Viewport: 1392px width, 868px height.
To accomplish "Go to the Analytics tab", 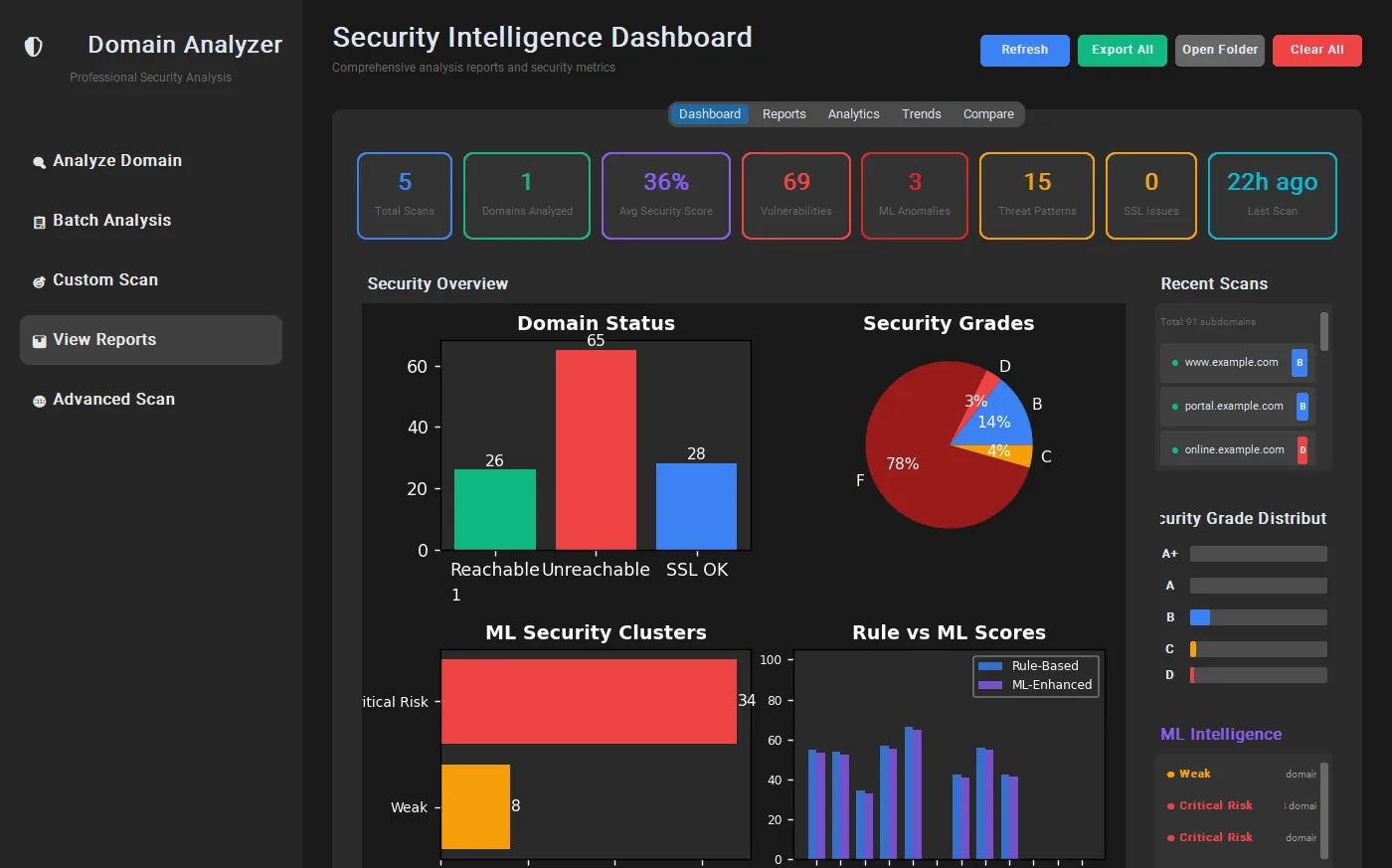I will [x=854, y=114].
